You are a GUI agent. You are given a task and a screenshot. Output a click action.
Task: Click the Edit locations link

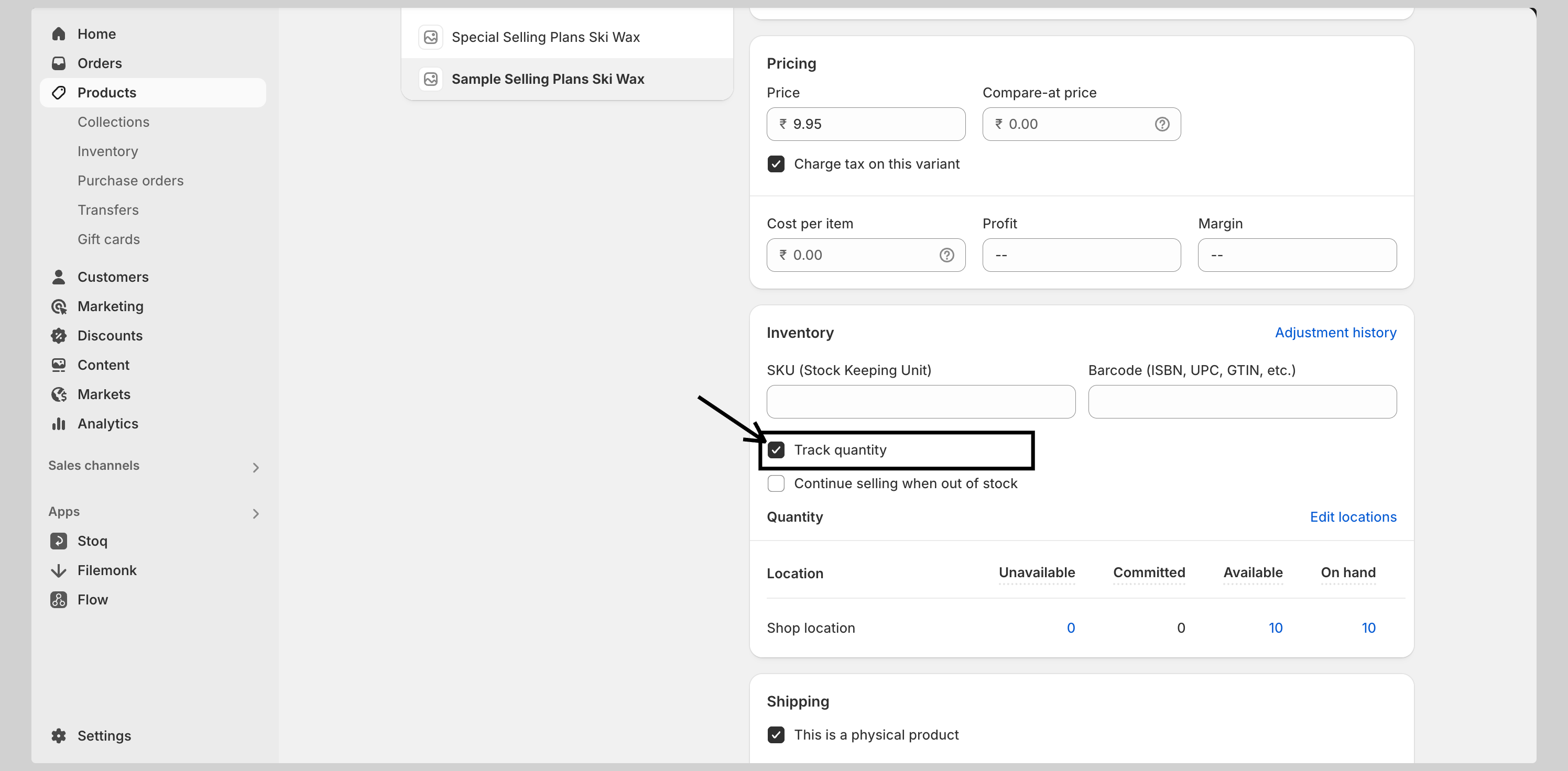[1353, 516]
